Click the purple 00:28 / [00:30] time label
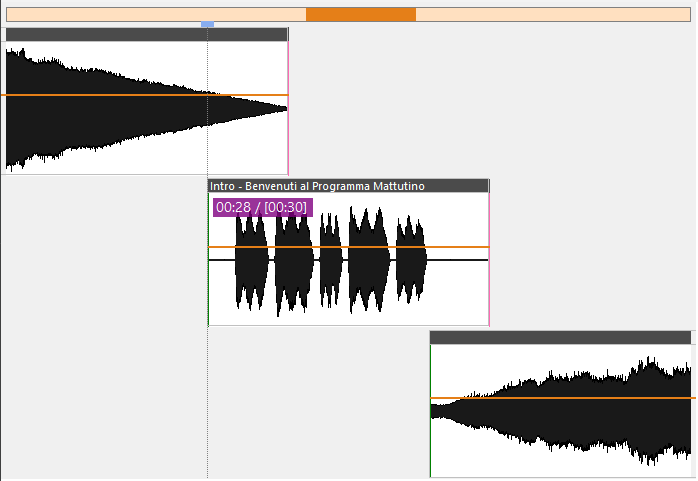This screenshot has height=481, width=698. 263,207
